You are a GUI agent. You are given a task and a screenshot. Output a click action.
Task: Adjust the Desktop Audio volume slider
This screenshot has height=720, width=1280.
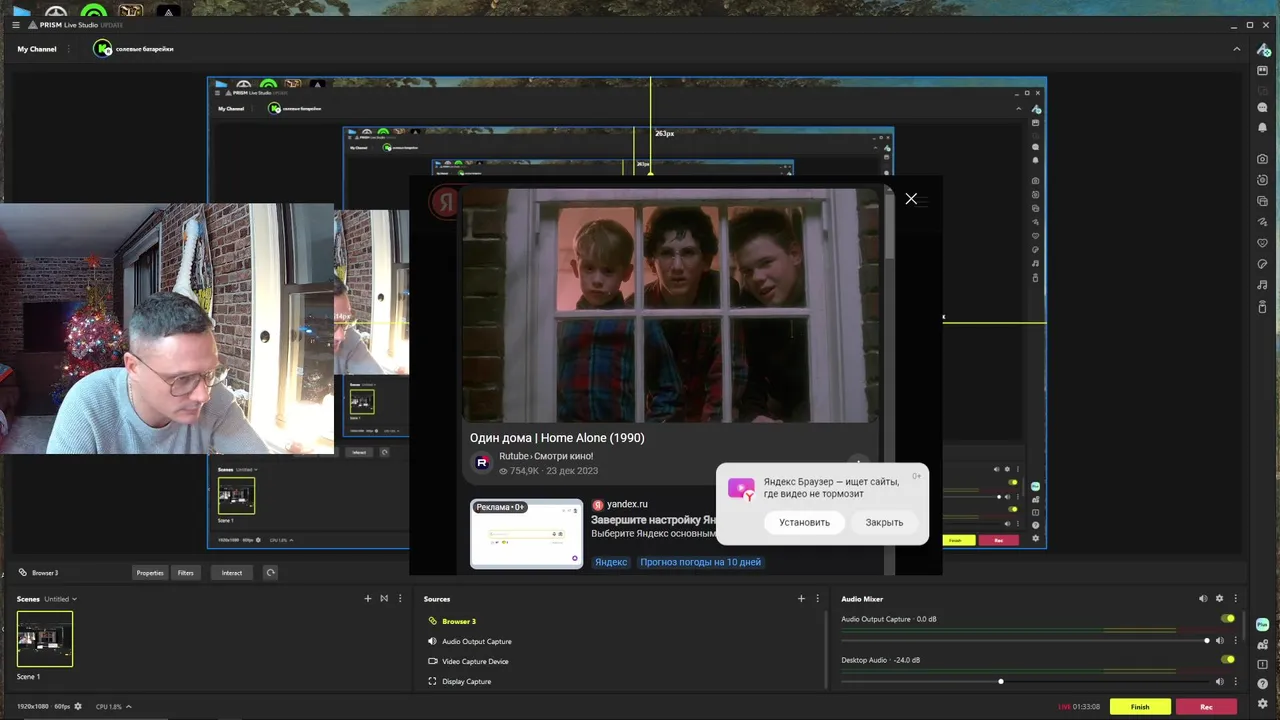click(1024, 681)
